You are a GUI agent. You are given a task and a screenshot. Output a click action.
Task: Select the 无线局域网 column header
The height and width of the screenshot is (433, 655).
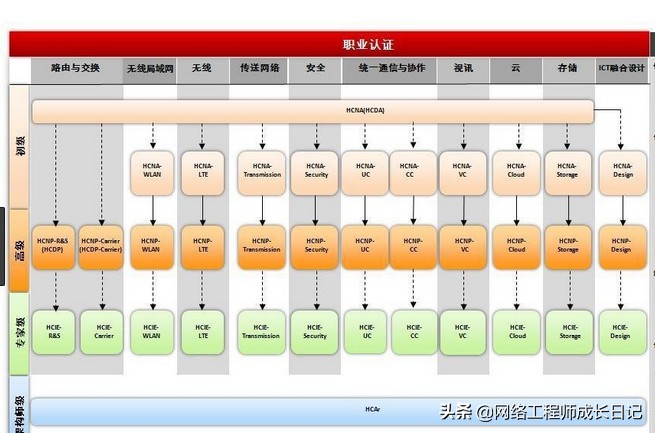tap(150, 70)
